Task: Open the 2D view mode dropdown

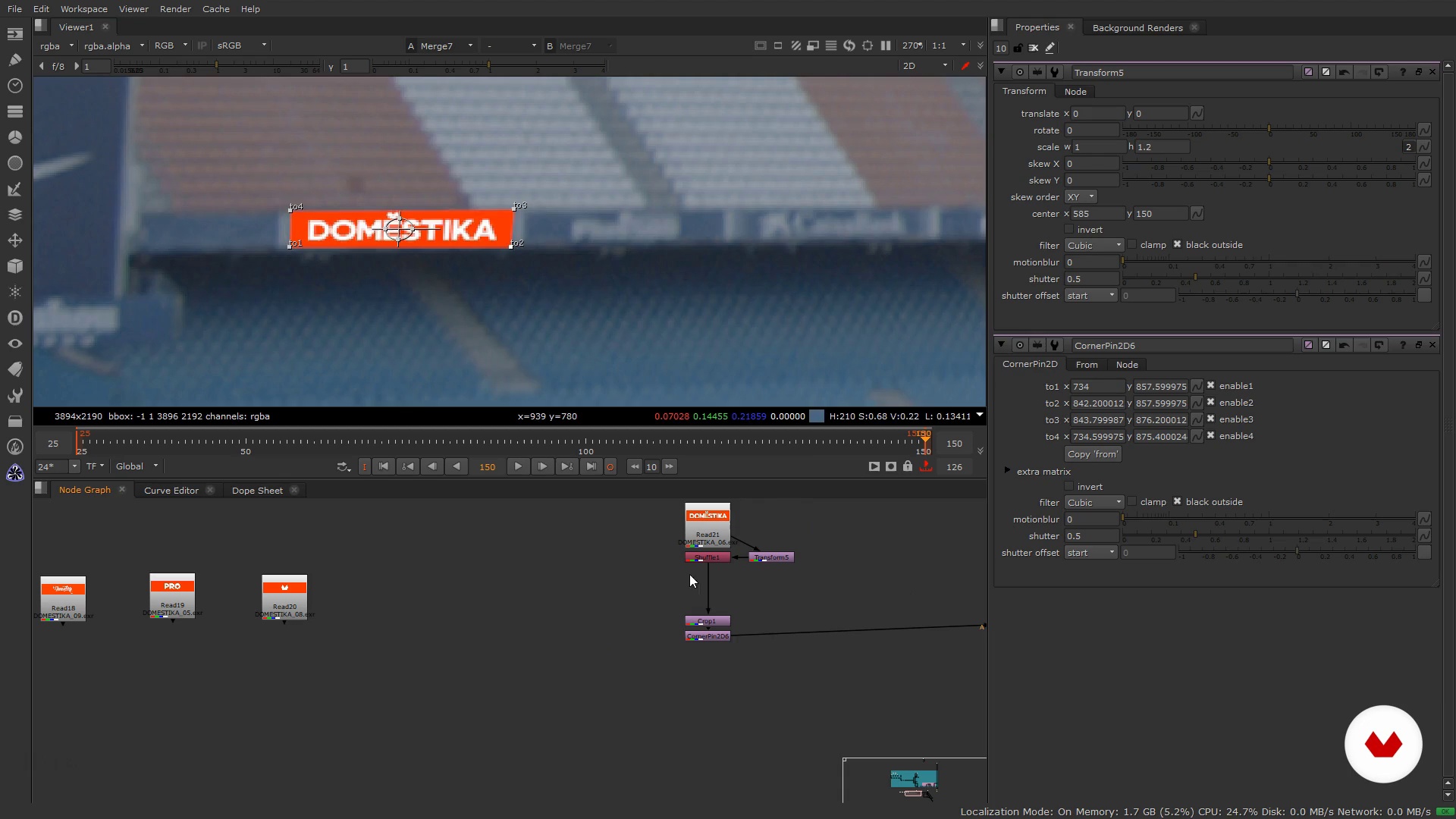Action: coord(924,66)
